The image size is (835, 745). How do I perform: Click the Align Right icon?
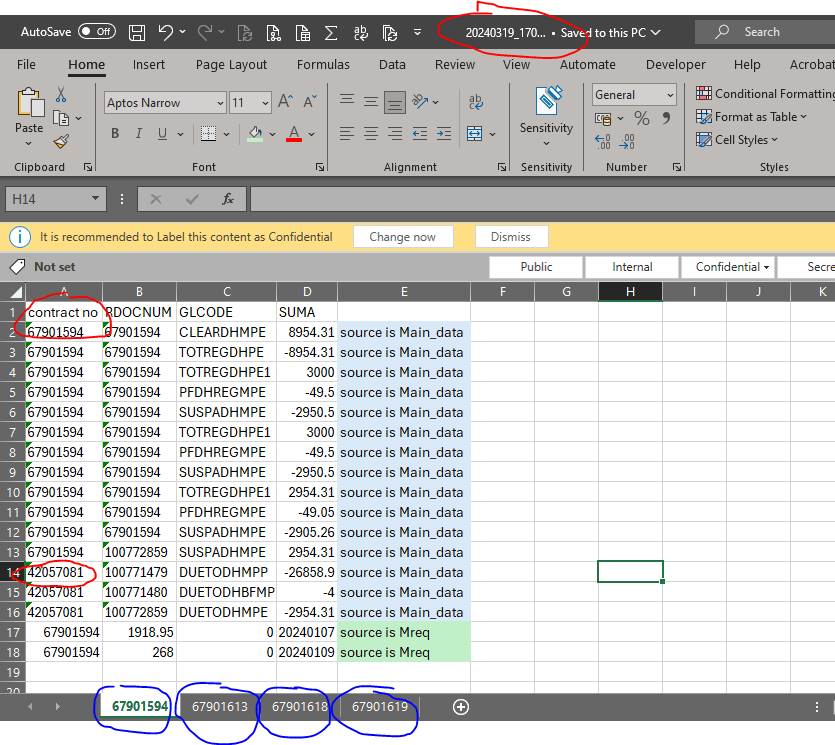[x=395, y=134]
